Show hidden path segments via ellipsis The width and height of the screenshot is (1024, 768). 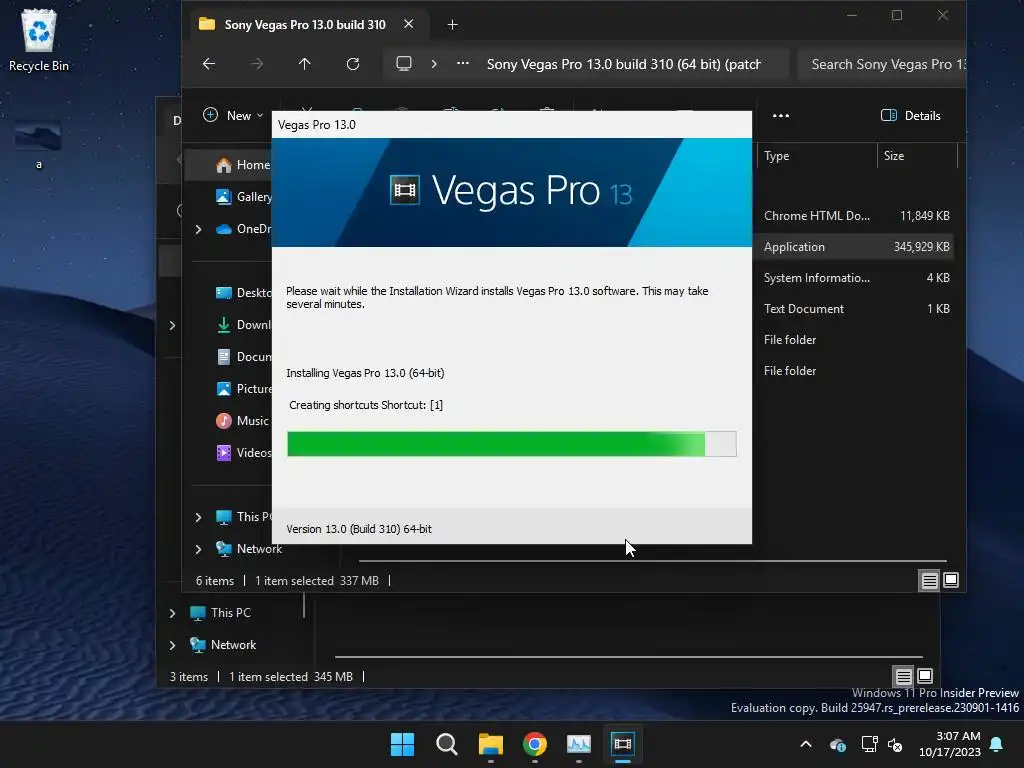coord(463,64)
